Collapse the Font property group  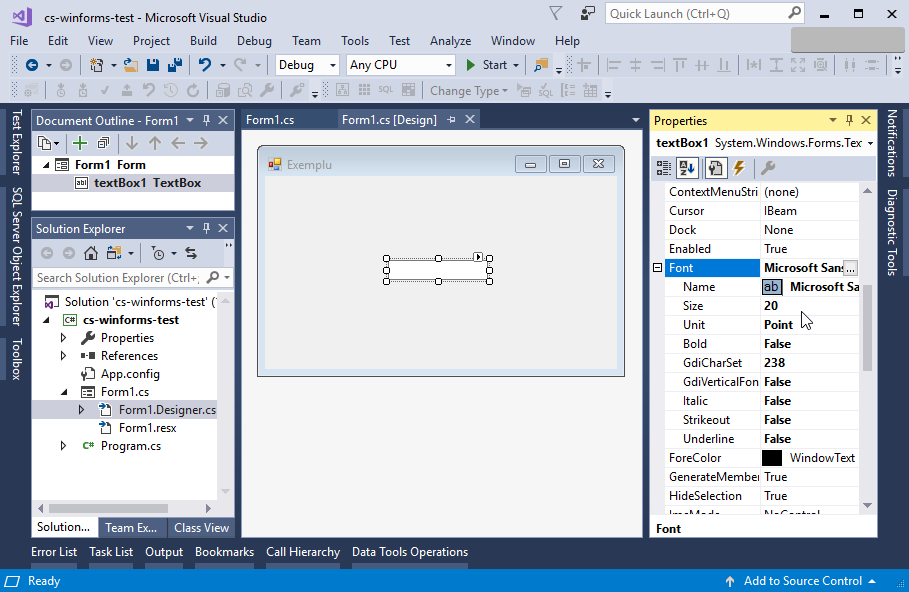tap(657, 268)
